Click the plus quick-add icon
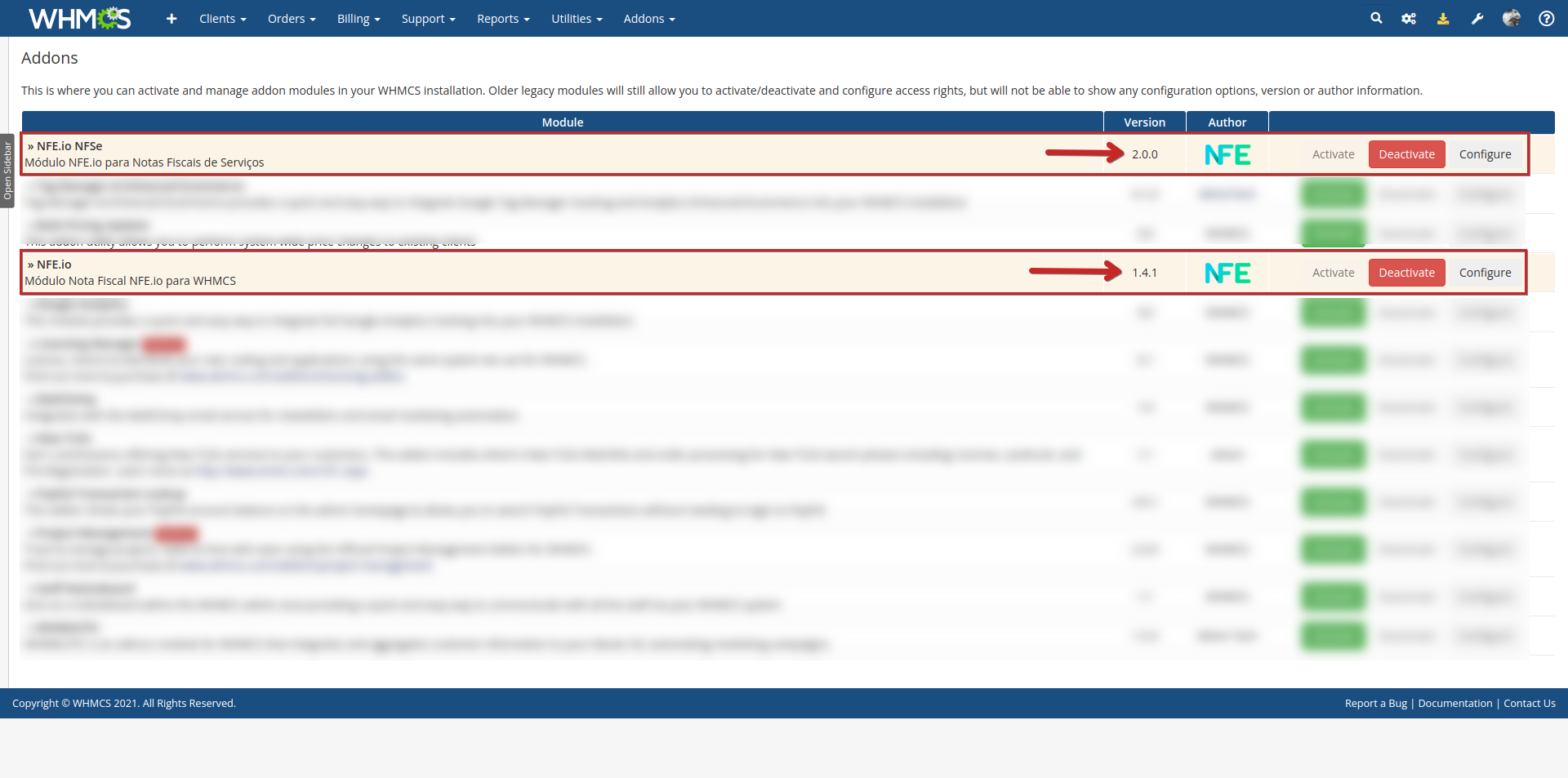The width and height of the screenshot is (1568, 778). click(171, 19)
